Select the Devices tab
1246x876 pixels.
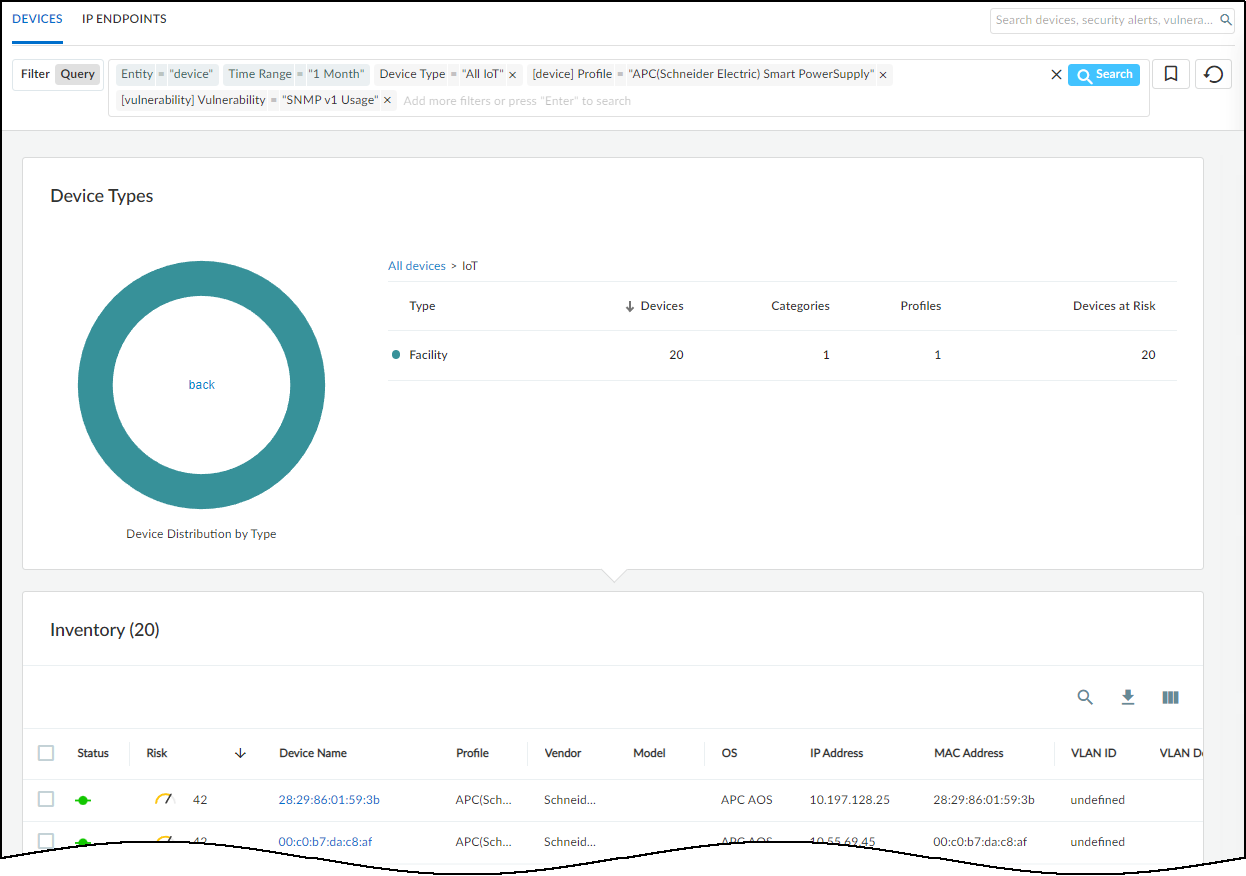coord(37,19)
